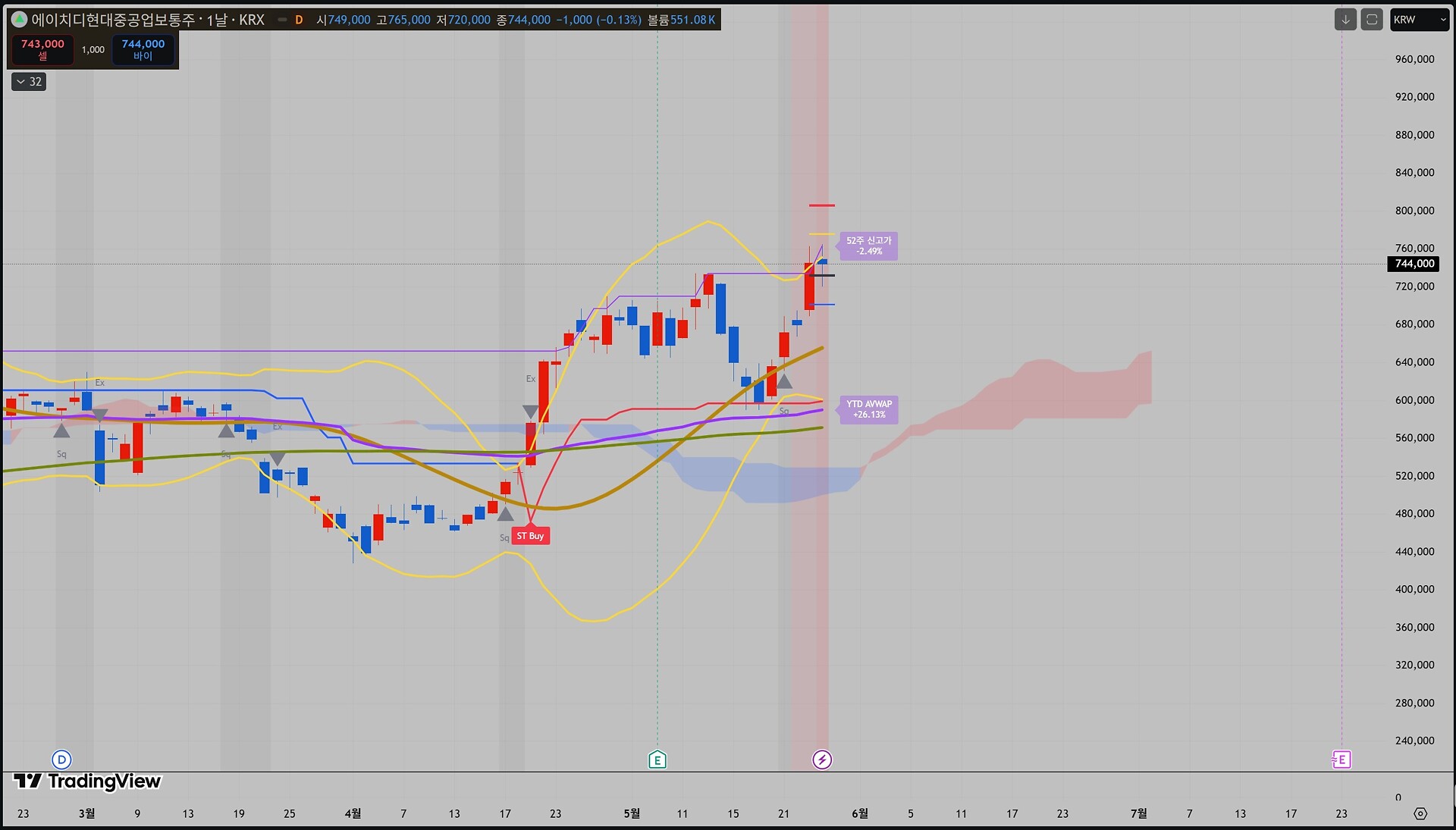Click 800,000 on the price axis
The height and width of the screenshot is (830, 1456).
coord(1414,211)
